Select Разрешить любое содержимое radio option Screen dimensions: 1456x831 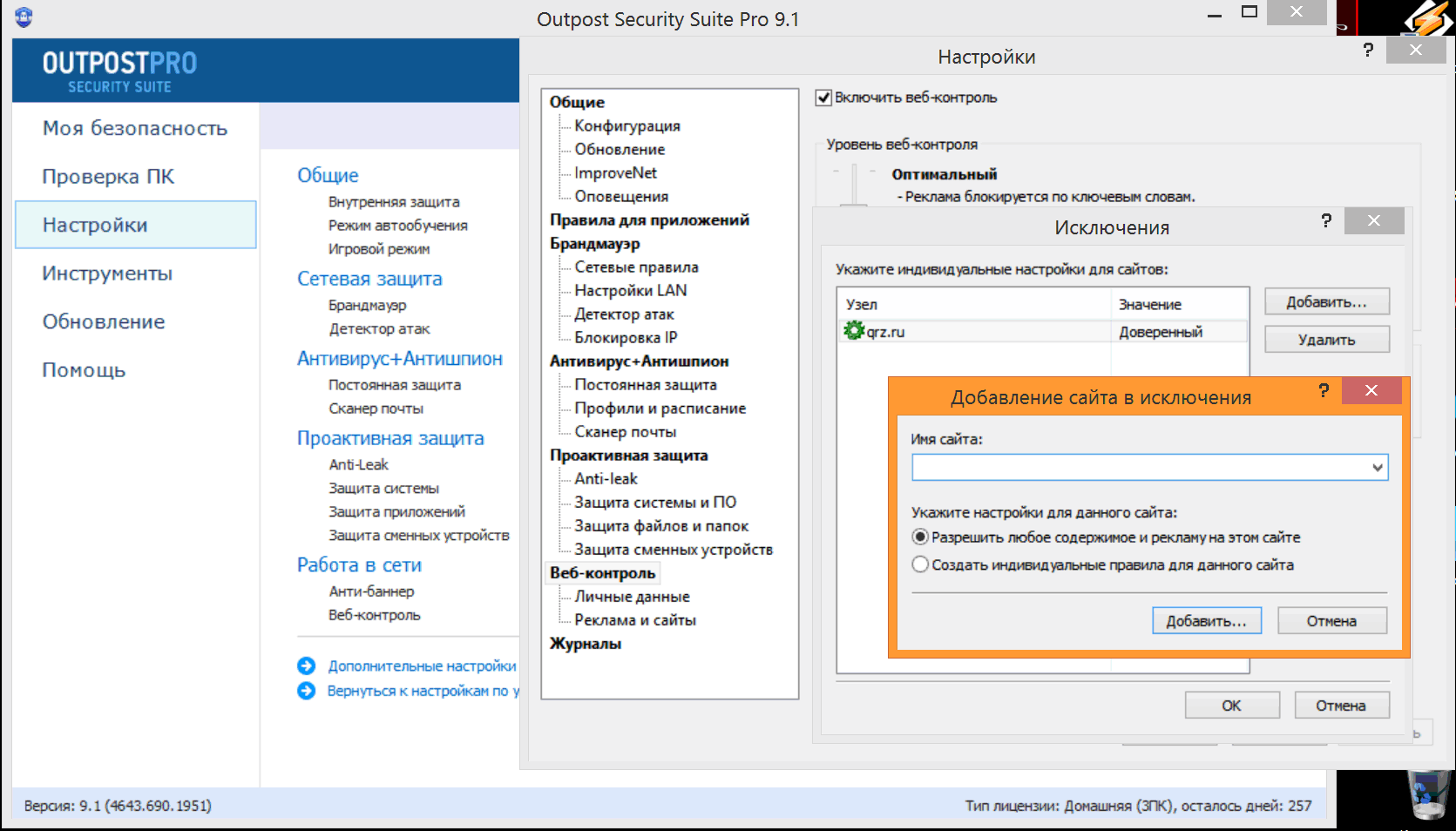[920, 537]
